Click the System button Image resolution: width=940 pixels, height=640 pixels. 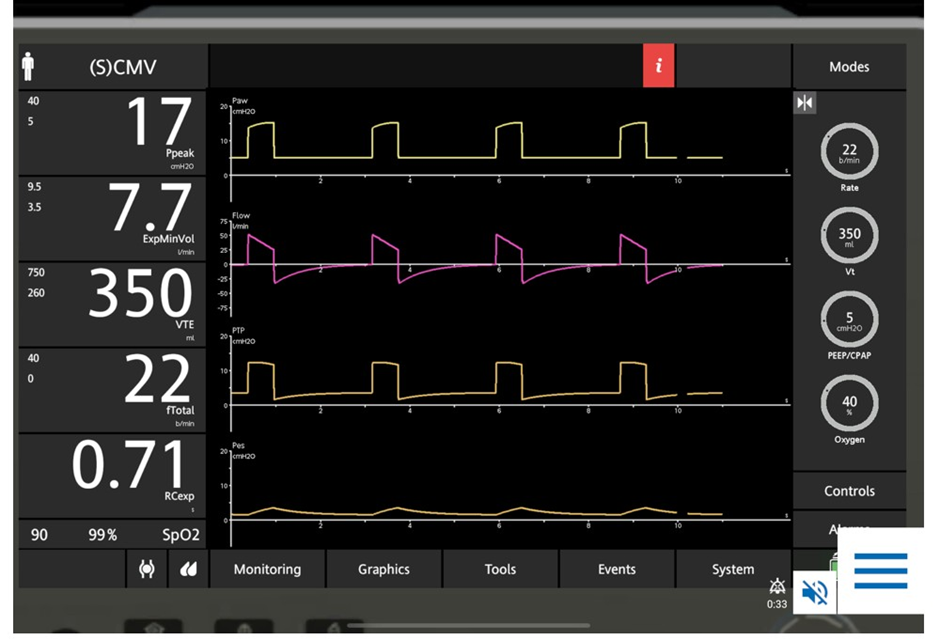733,569
